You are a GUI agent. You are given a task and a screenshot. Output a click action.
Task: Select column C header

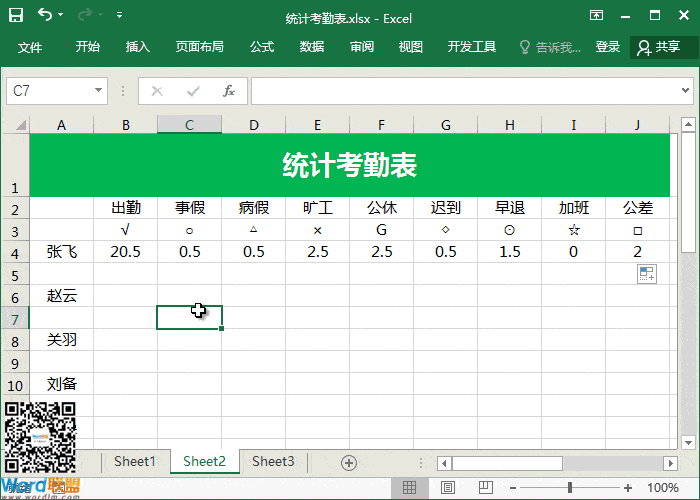coord(189,125)
